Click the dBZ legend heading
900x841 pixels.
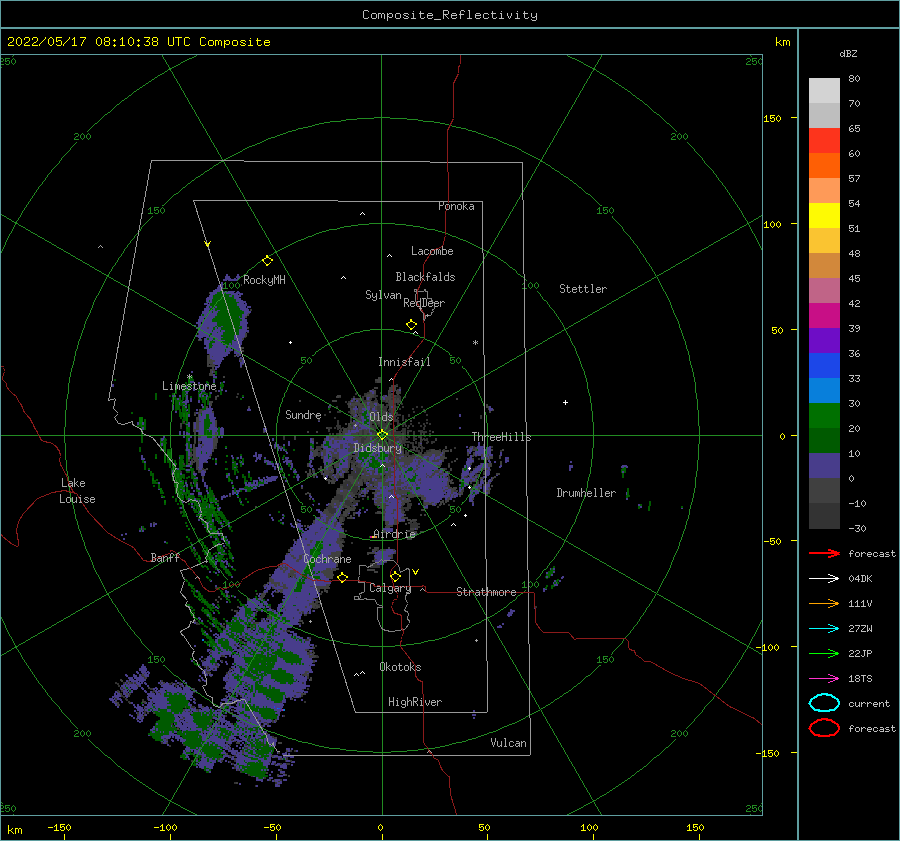click(x=848, y=53)
